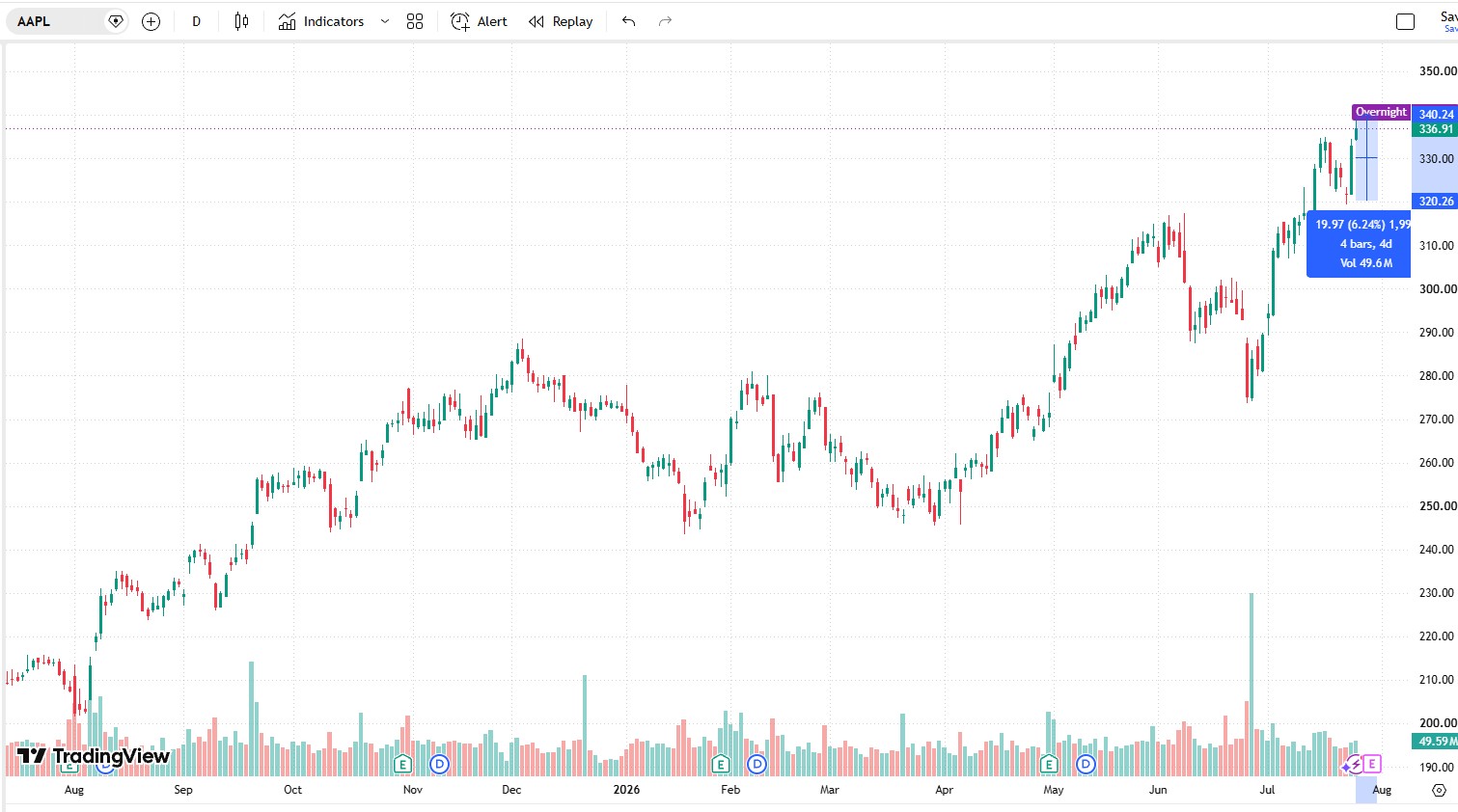Open the layout selection square icon
This screenshot has width=1458, height=812.
1406,21
